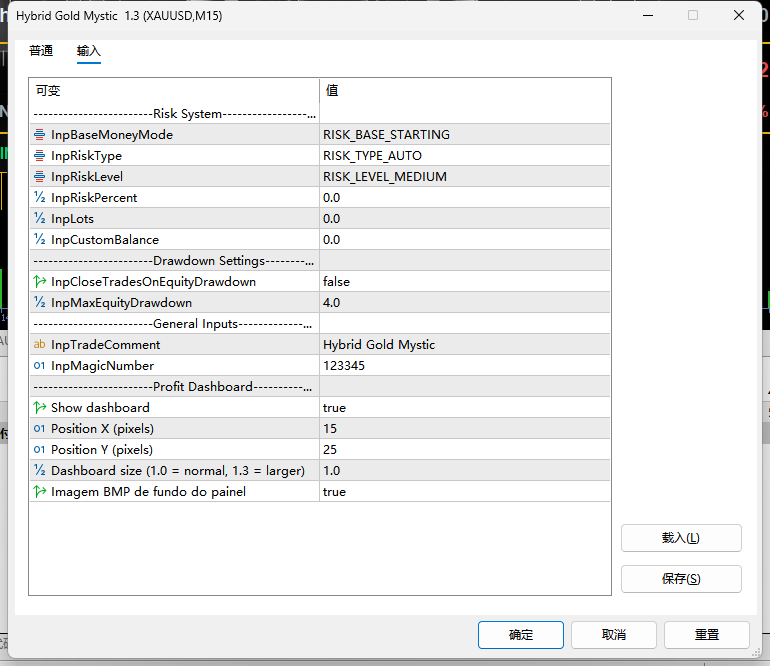Select the Position Y (pixels) parameter name
770x666 pixels.
click(x=102, y=449)
